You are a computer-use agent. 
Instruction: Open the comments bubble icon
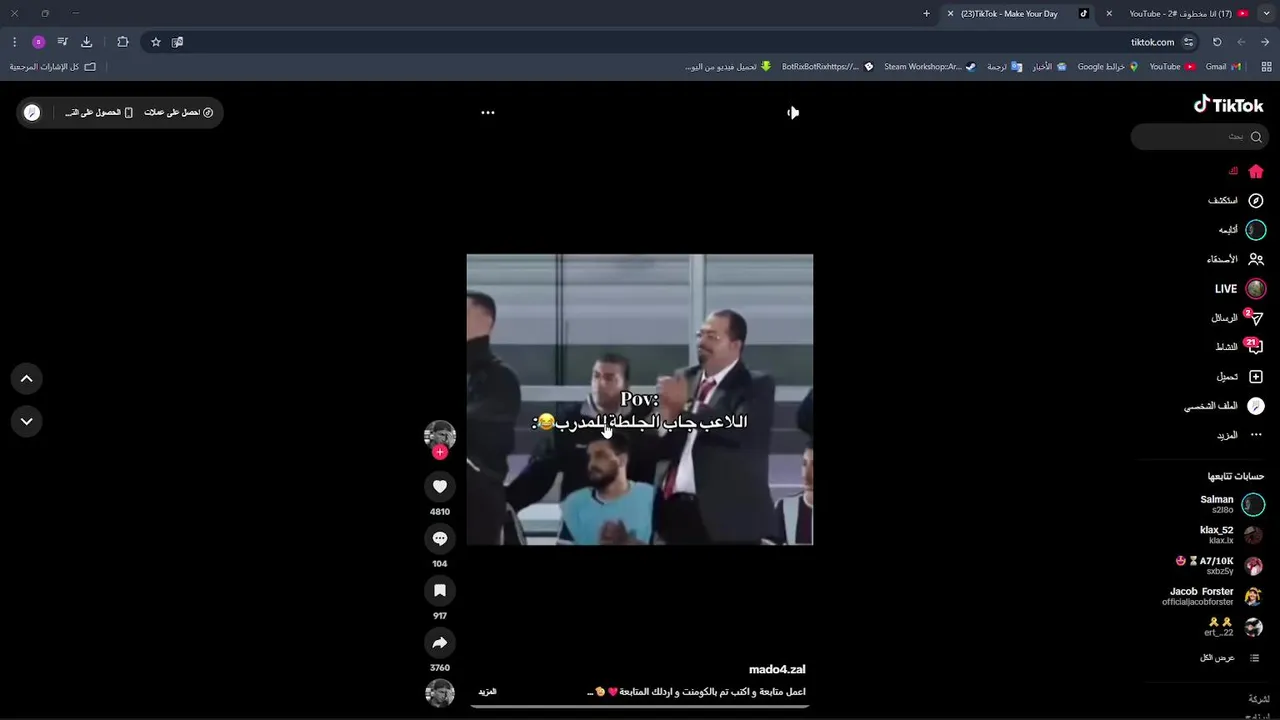(x=440, y=538)
